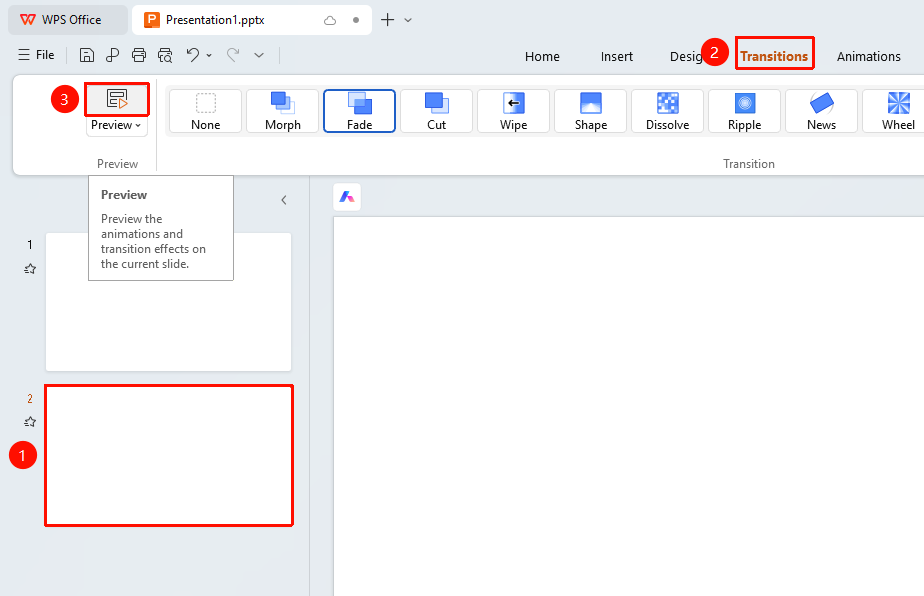Click the star animation icon beside slide 1
Screen dimensions: 924x596
[x=30, y=269]
